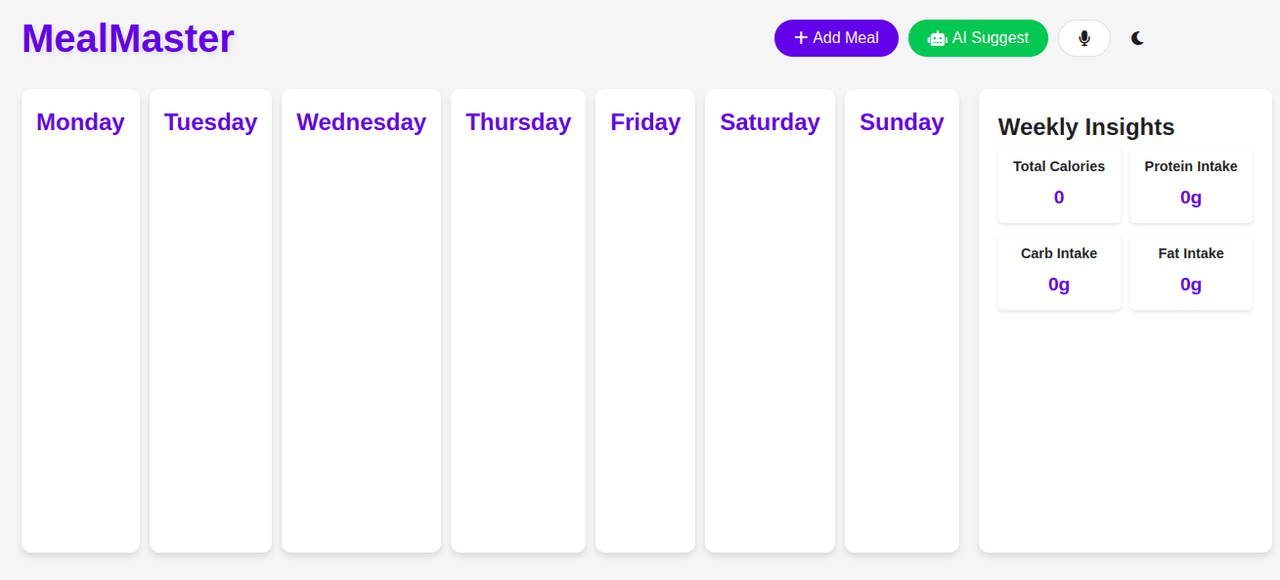The width and height of the screenshot is (1280, 580).
Task: Select the Monday column header
Action: pyautogui.click(x=80, y=122)
